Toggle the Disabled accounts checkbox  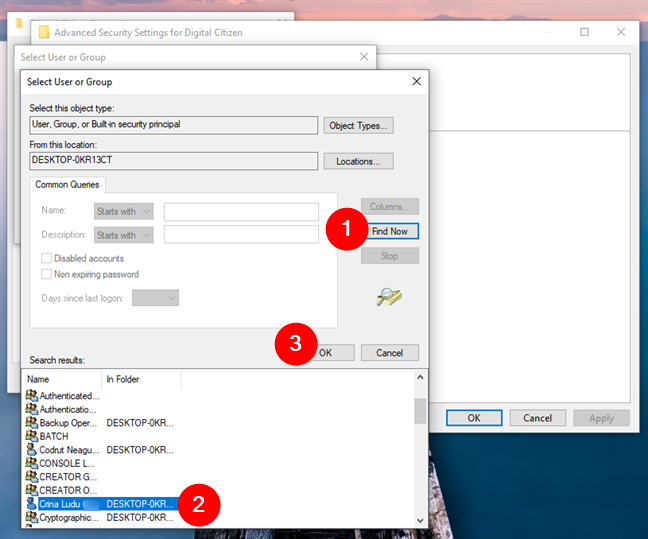point(47,258)
